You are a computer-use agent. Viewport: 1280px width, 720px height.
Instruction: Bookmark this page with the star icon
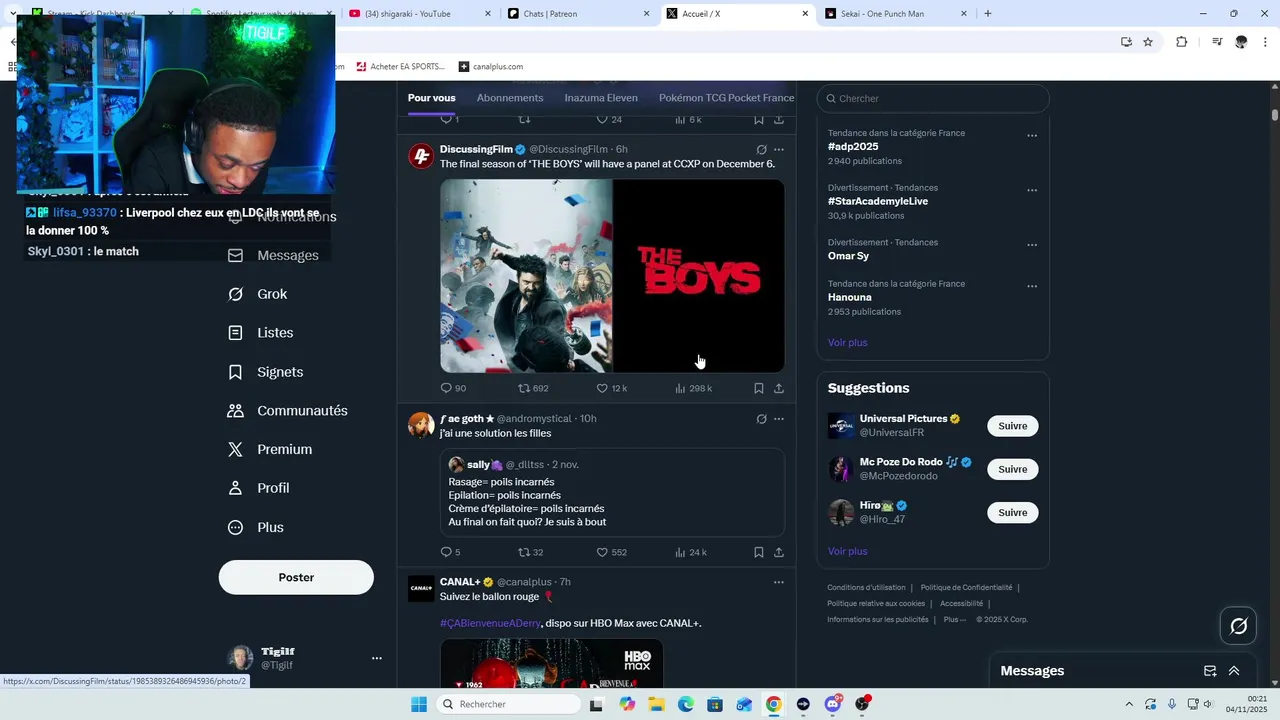pos(1148,42)
